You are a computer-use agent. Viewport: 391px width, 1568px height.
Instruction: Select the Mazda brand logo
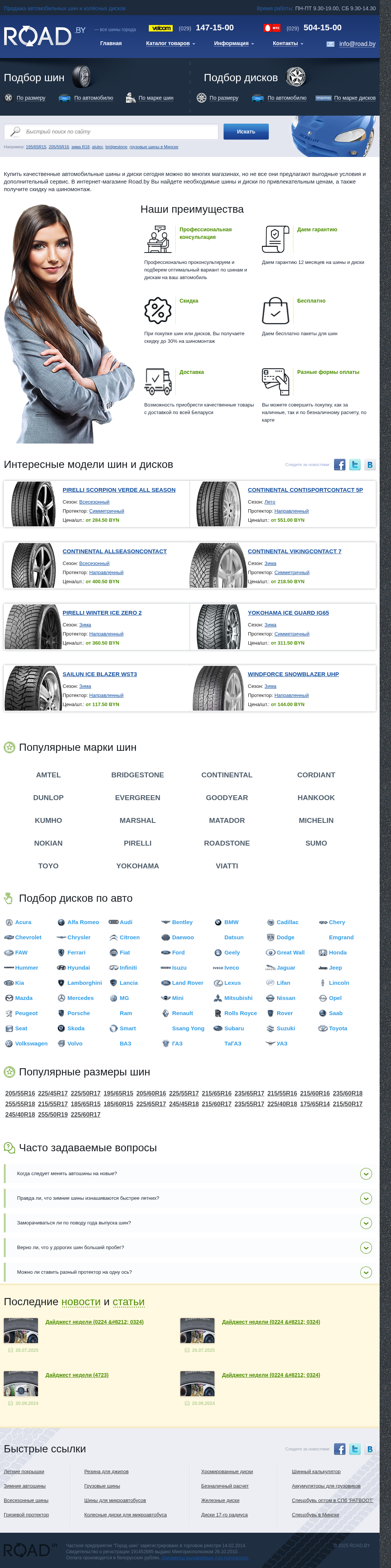[x=9, y=998]
